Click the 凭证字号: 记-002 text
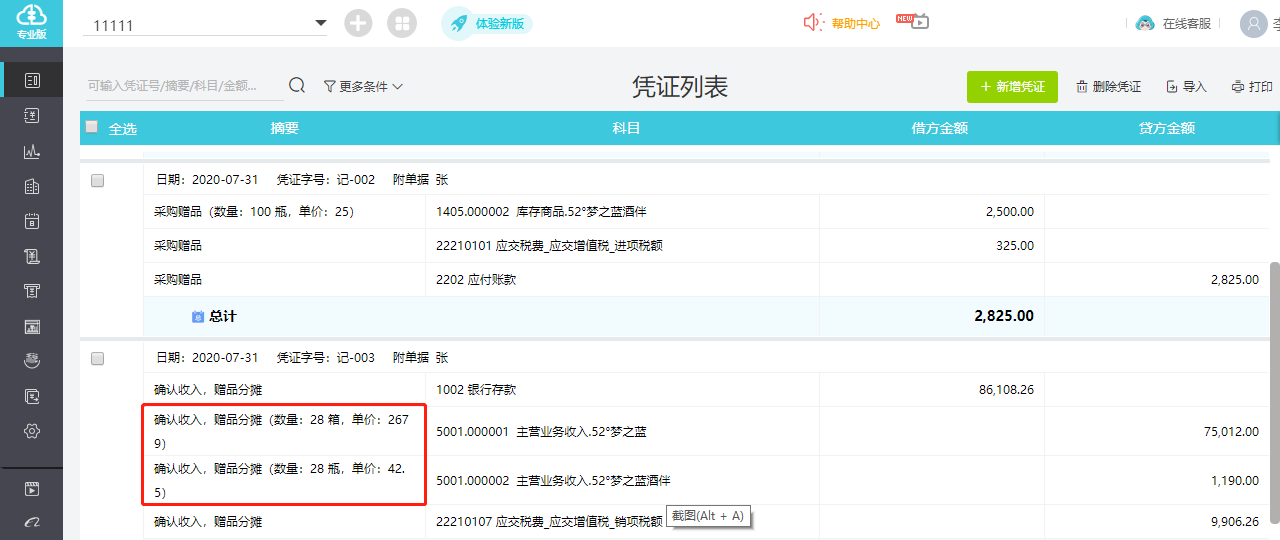This screenshot has width=1280, height=540. 326,180
